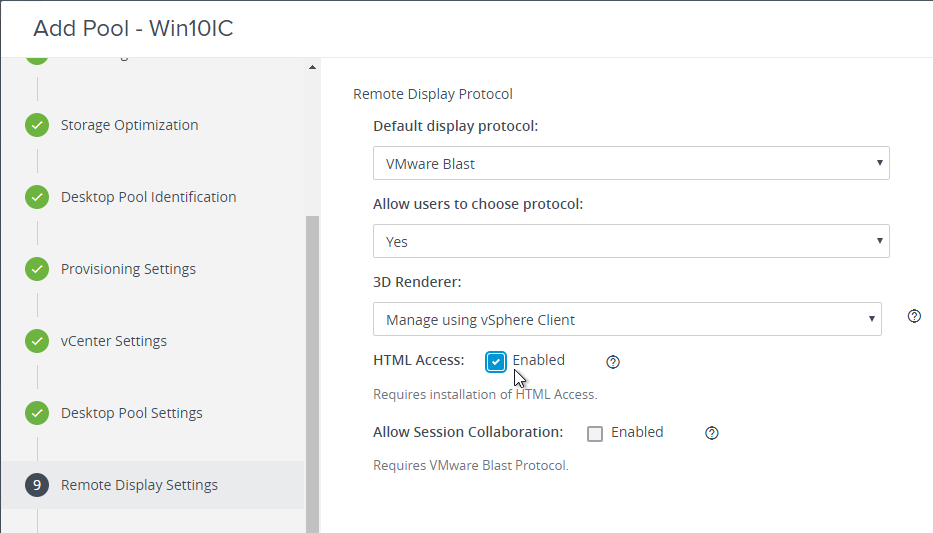Open Desktop Pool Identification step
Screen dimensions: 933x533
[x=148, y=197]
